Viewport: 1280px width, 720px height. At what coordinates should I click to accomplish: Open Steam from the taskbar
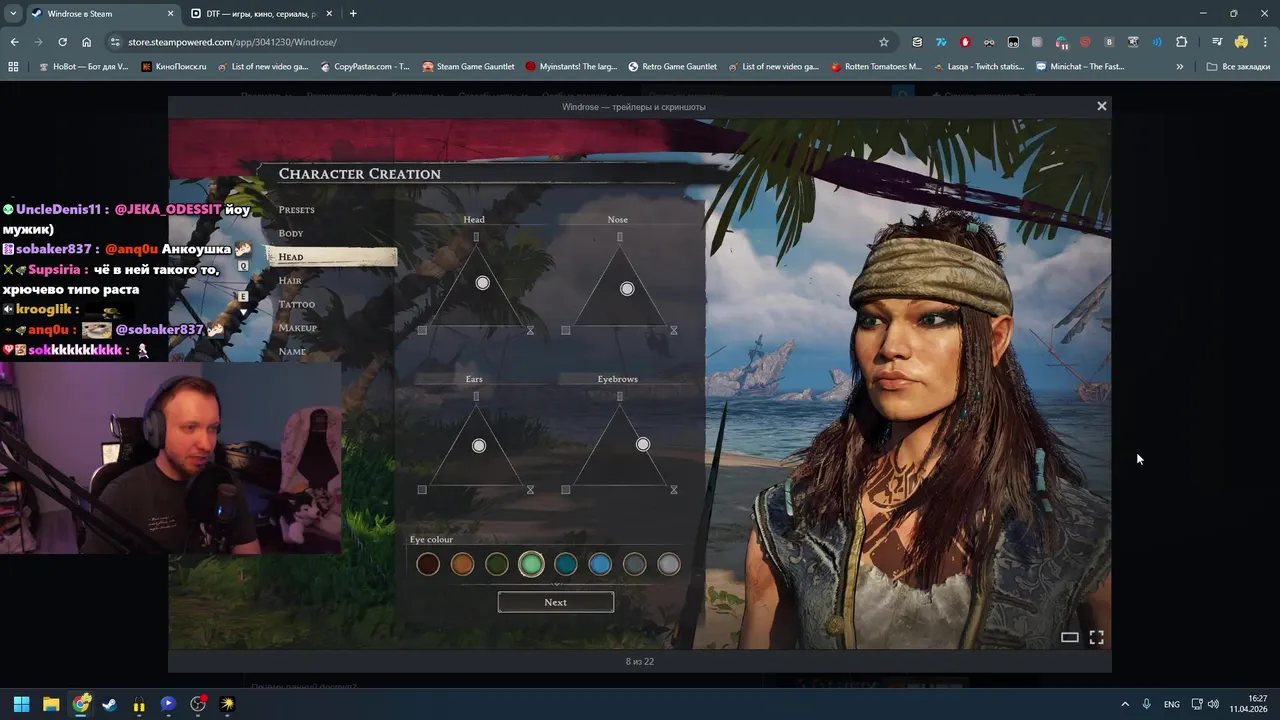[109, 704]
